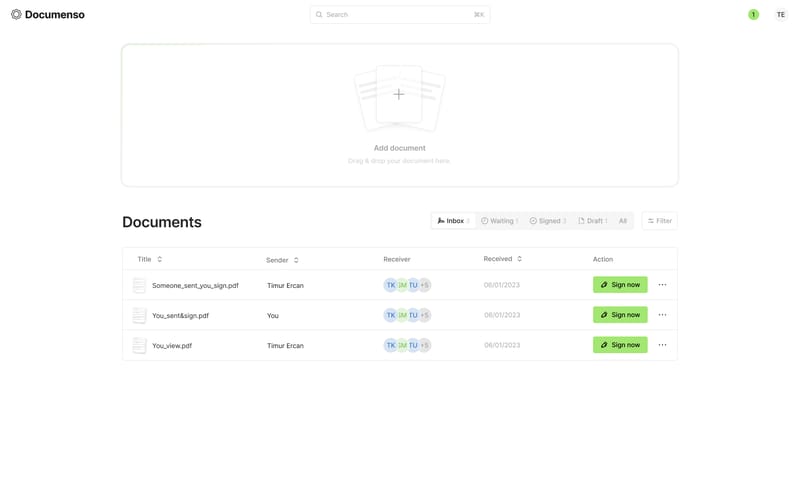Open Someone_sent_you_sign.pdf document title

pos(195,286)
